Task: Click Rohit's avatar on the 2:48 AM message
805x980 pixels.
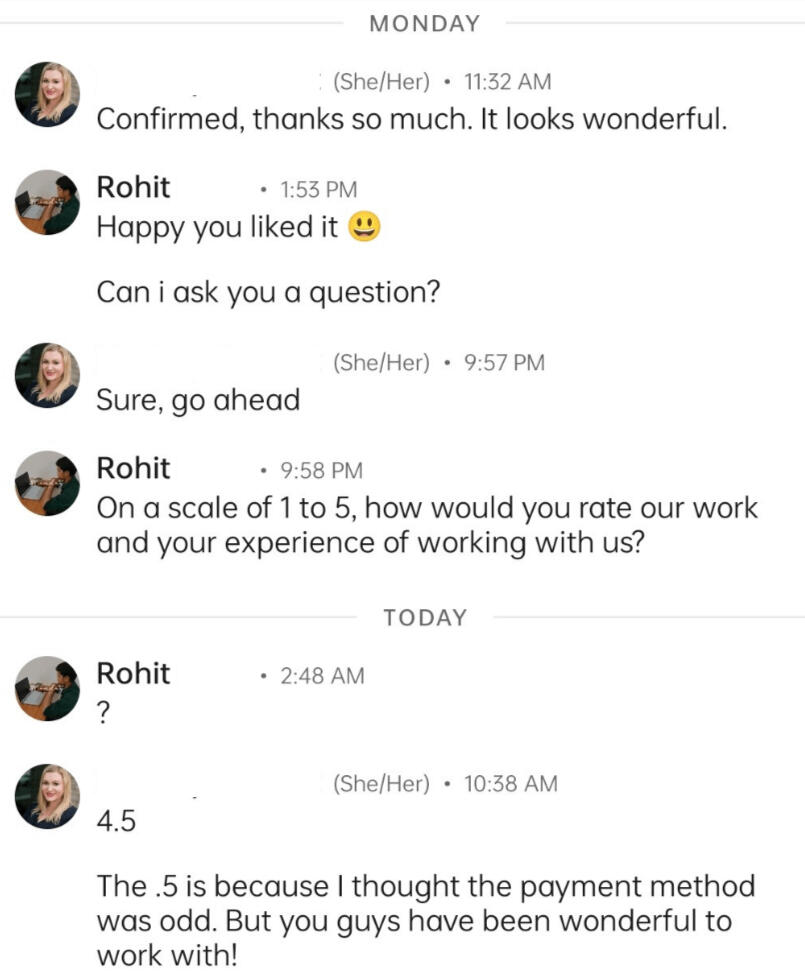Action: (x=47, y=688)
